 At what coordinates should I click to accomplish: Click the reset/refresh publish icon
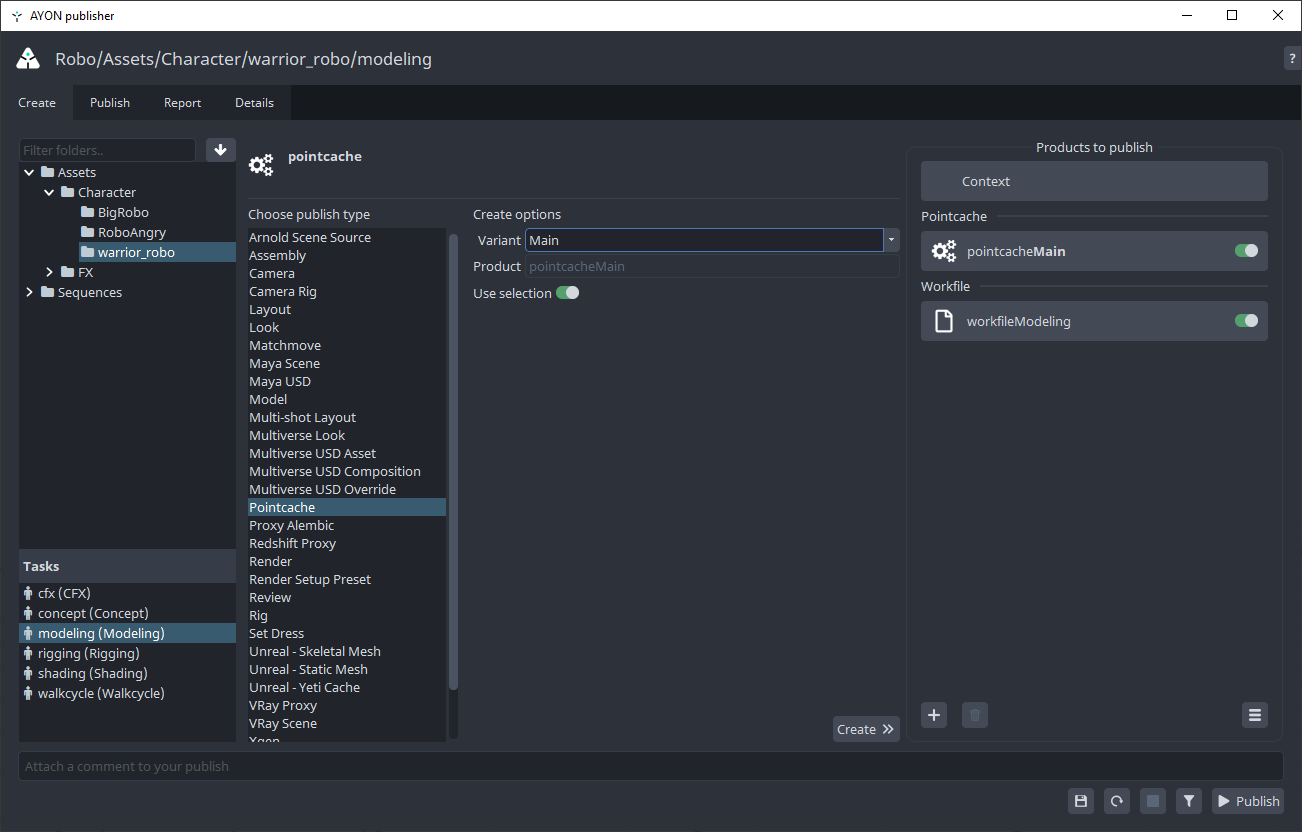[x=1117, y=801]
